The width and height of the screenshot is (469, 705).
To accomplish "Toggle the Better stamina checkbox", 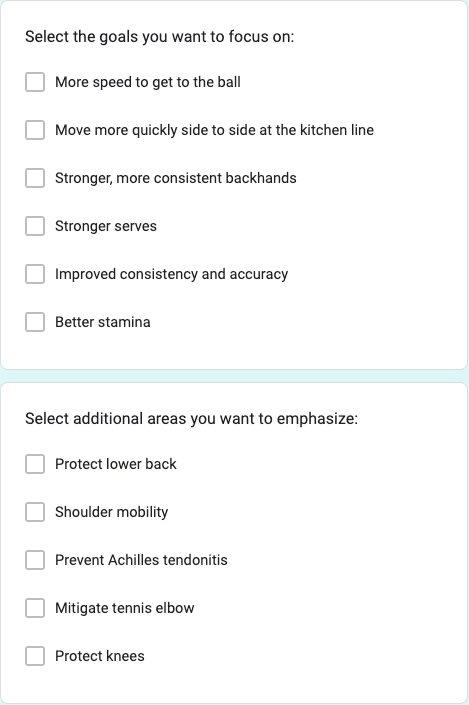I will tap(35, 322).
